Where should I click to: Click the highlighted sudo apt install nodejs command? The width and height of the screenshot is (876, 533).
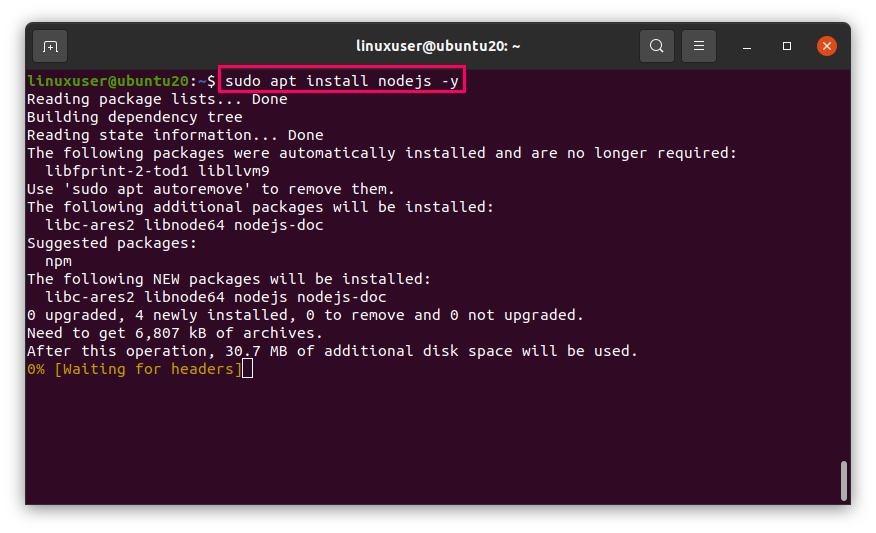tap(342, 80)
